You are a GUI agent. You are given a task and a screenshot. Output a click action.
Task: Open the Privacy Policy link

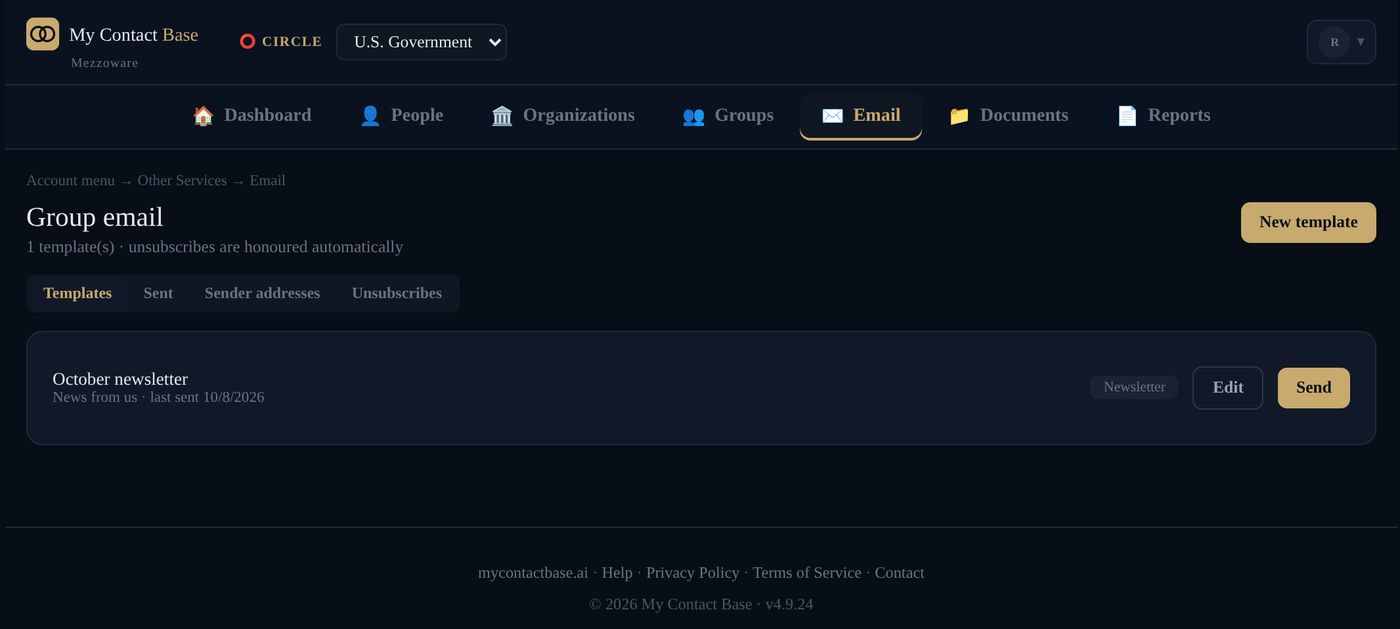[693, 573]
